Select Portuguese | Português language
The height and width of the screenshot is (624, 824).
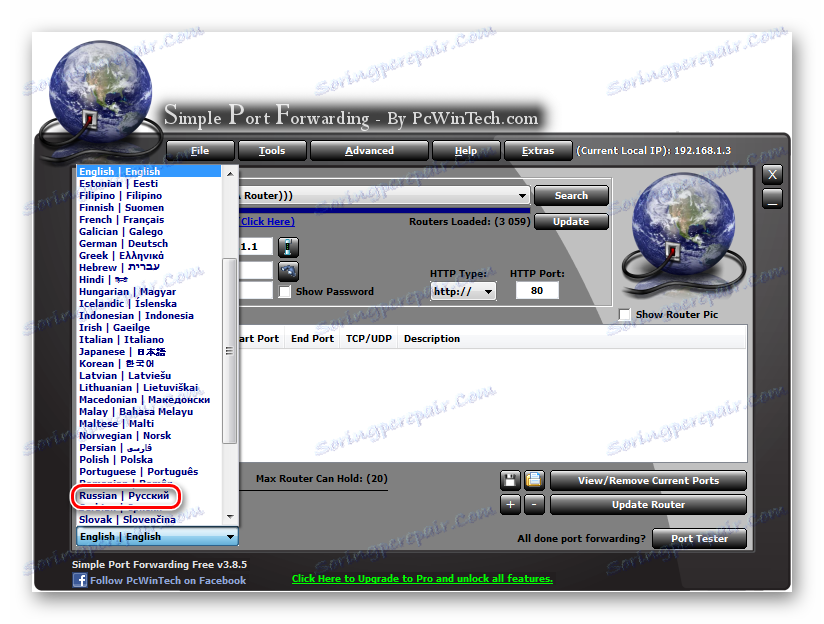149,472
